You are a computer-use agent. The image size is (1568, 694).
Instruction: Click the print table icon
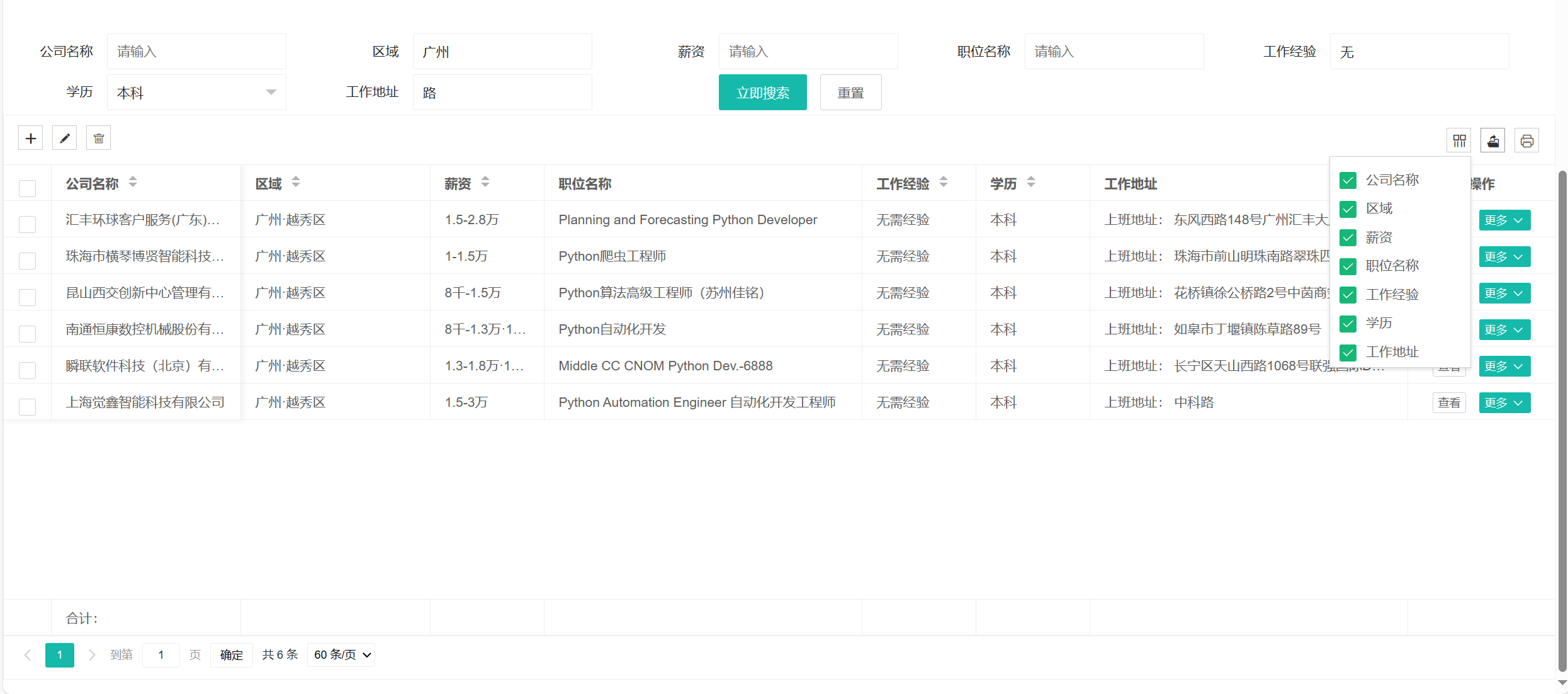[1526, 140]
